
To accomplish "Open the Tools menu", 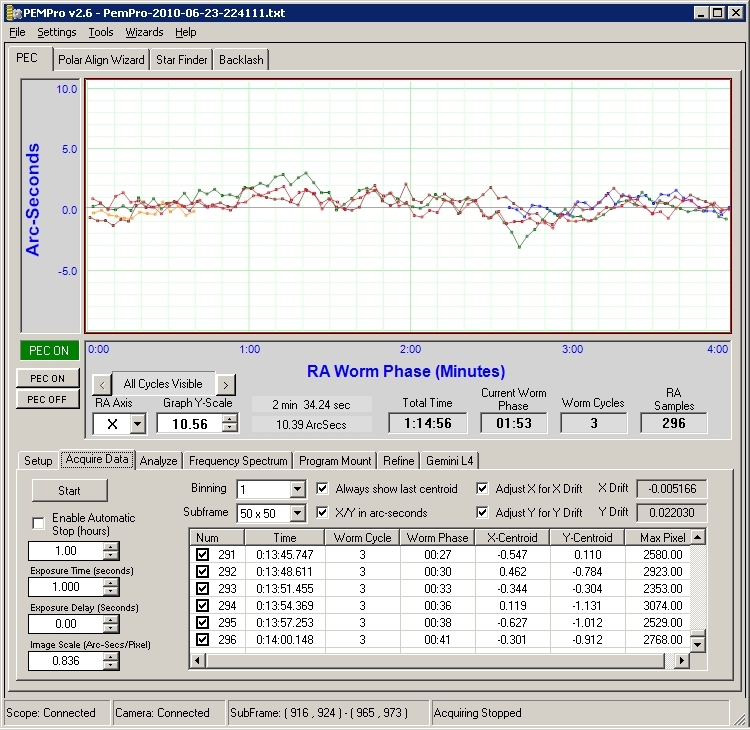I will (x=101, y=32).
